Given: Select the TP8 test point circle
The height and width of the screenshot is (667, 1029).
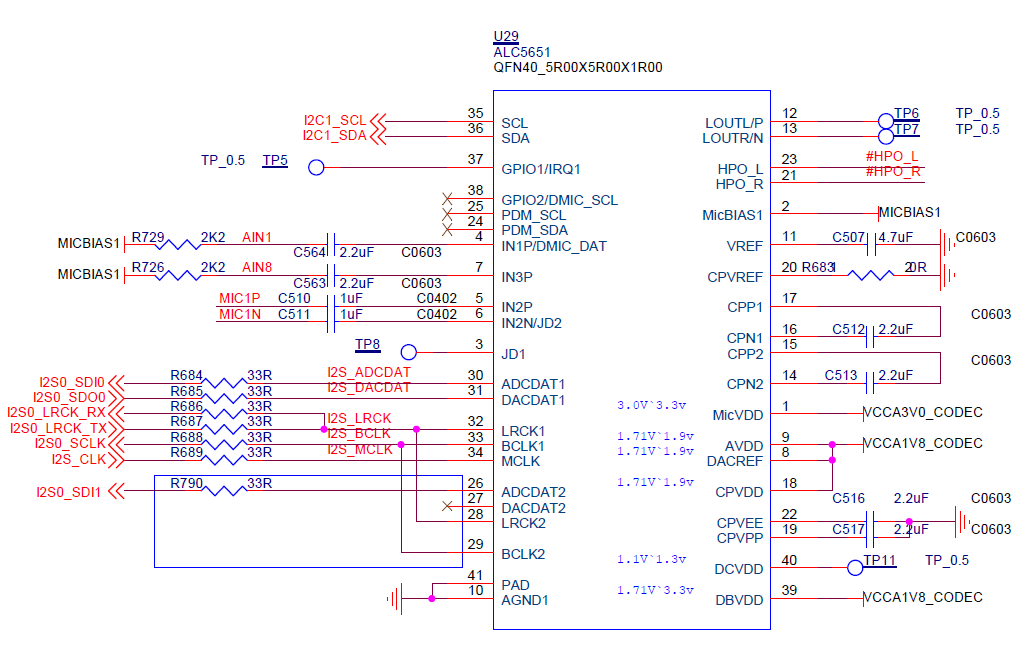Looking at the screenshot, I should tap(409, 353).
